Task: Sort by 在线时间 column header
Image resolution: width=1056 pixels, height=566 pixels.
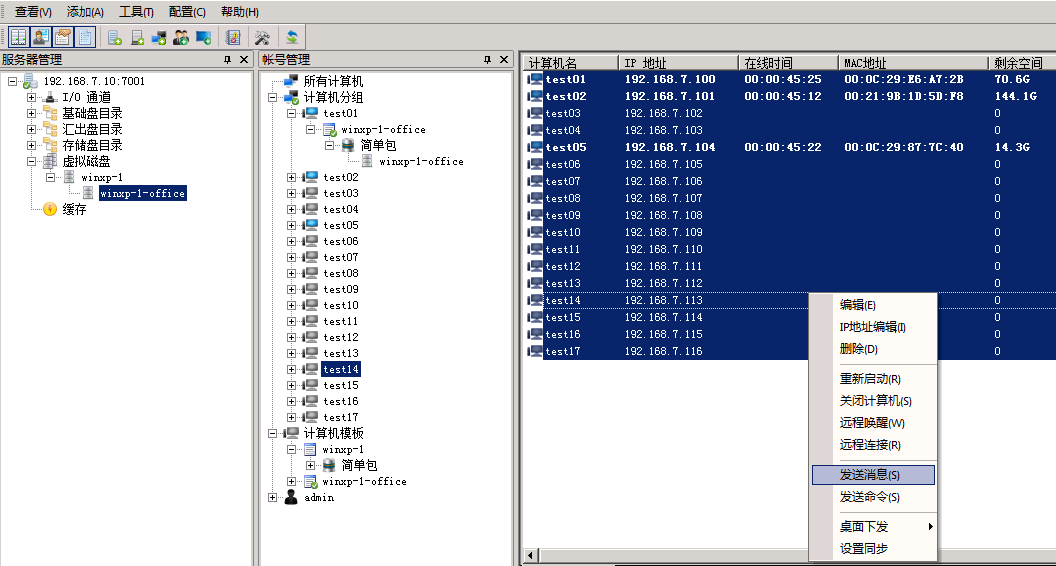Action: coord(789,63)
